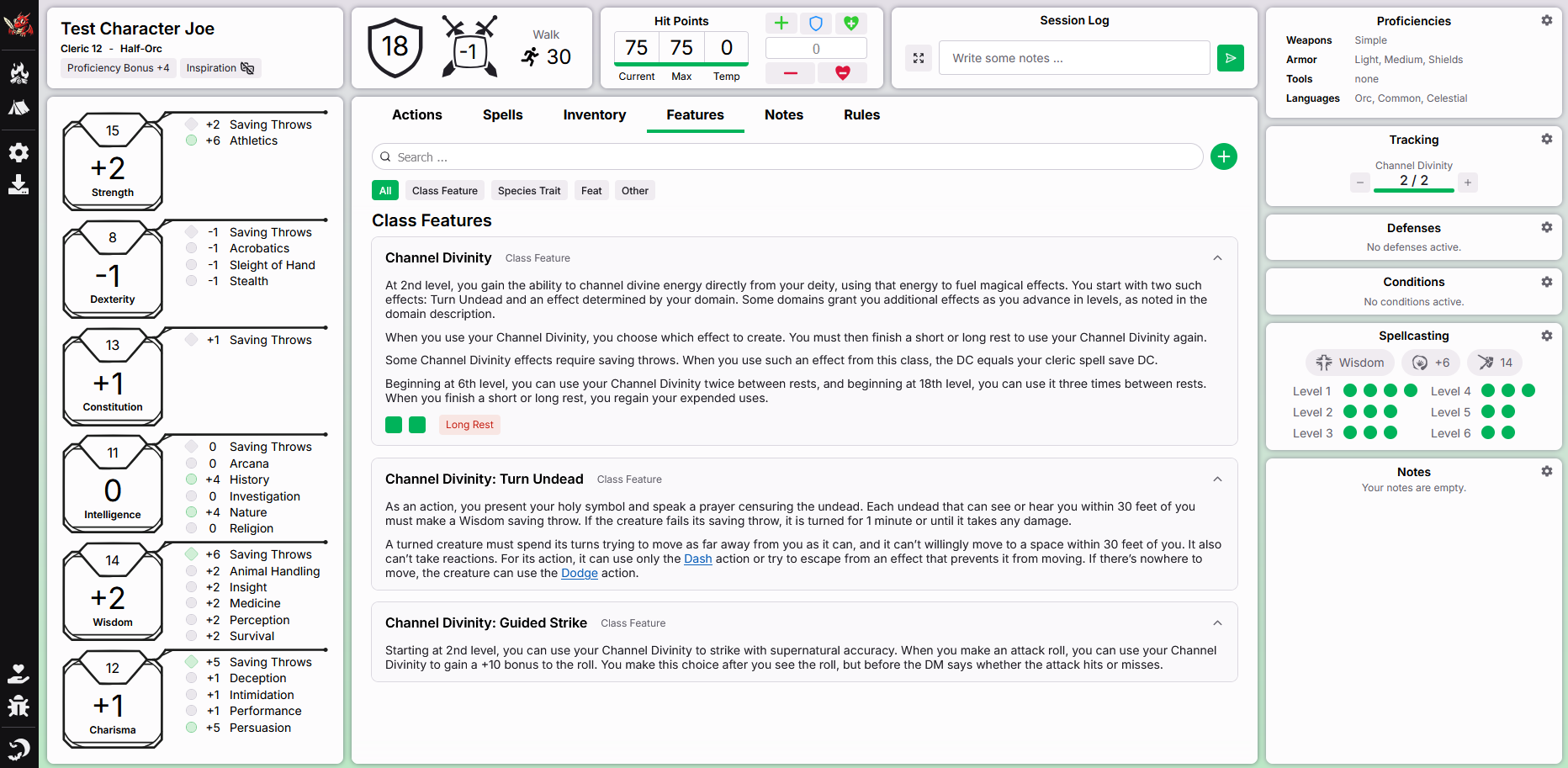
Task: Open Proficiencies panel gear settings
Action: pos(1547,20)
